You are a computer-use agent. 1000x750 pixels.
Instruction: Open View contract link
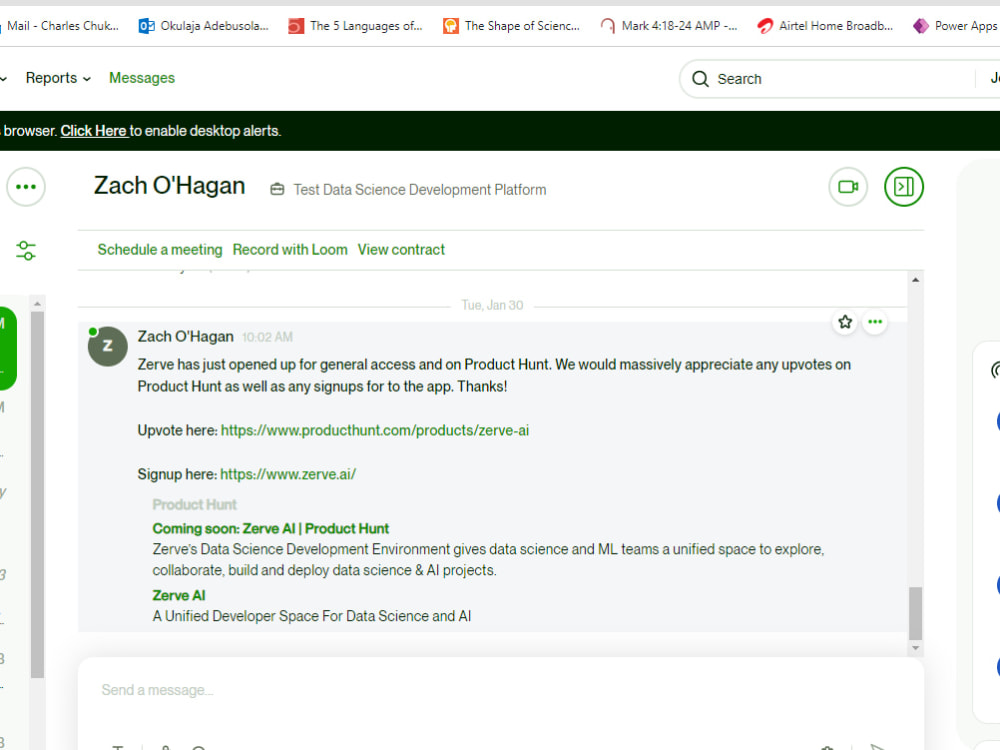click(x=401, y=250)
